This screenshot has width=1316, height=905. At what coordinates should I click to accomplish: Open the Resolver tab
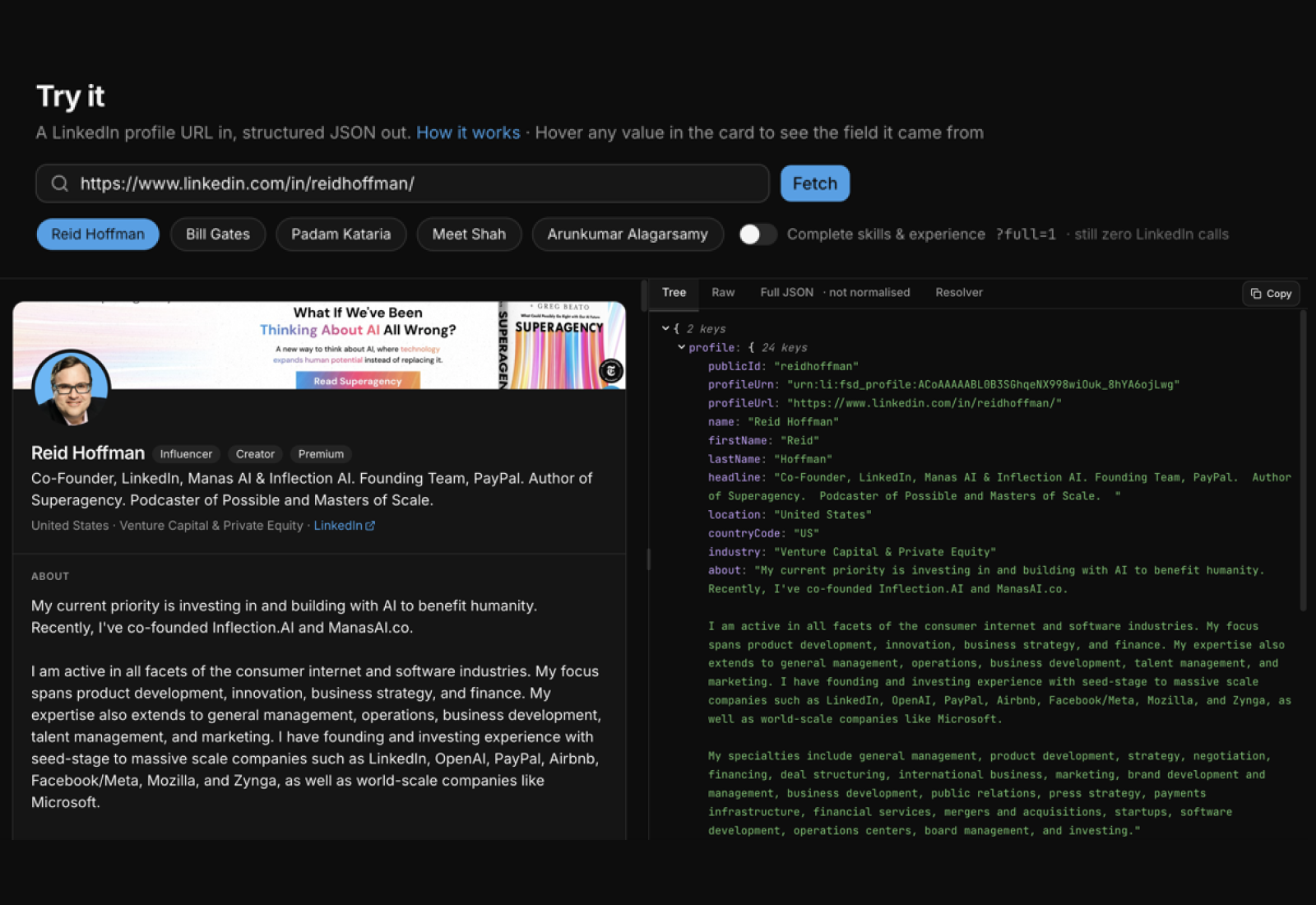point(959,292)
